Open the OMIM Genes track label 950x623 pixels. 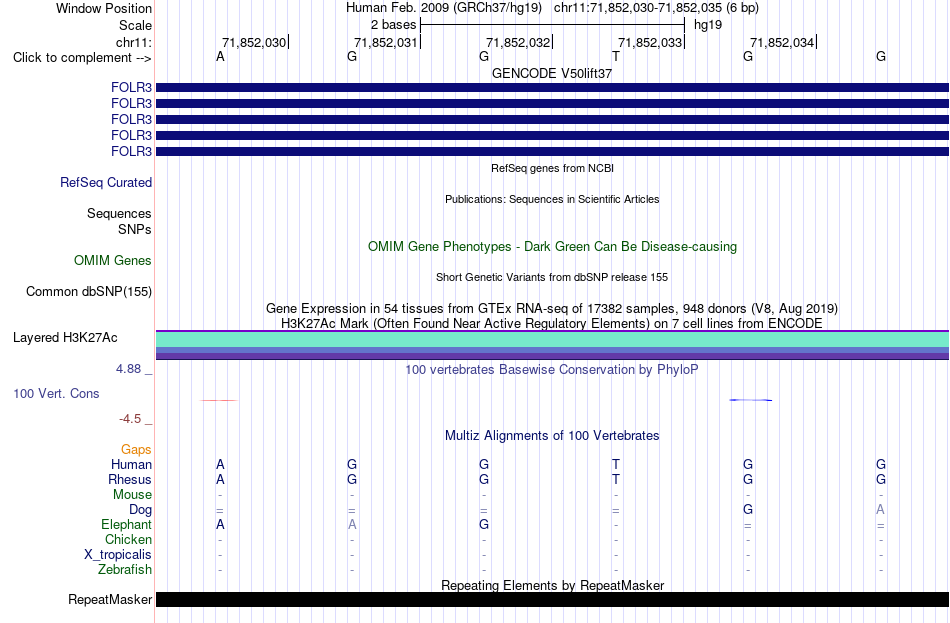click(x=113, y=260)
